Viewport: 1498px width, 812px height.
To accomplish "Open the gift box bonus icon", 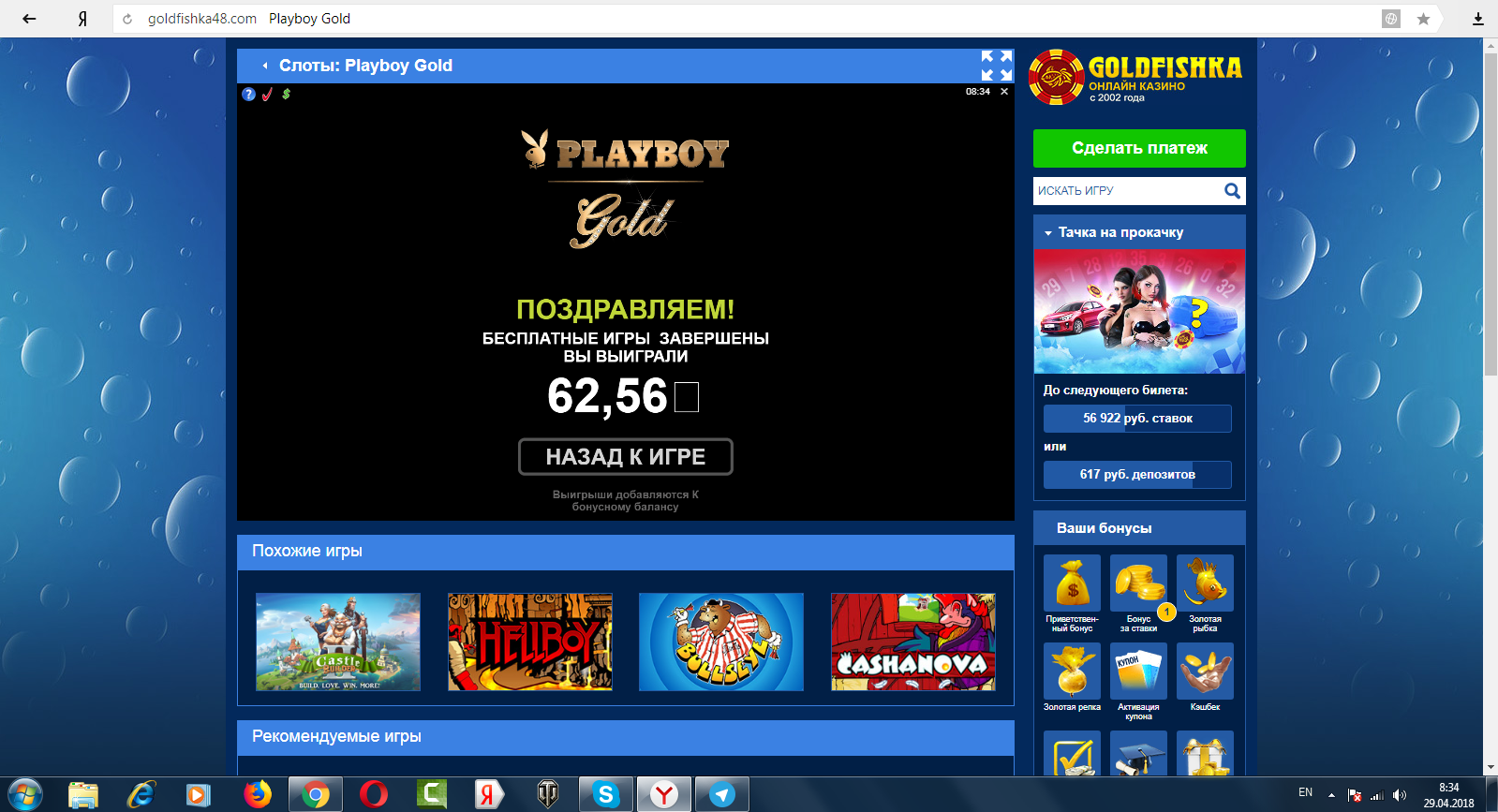I will (x=1205, y=753).
